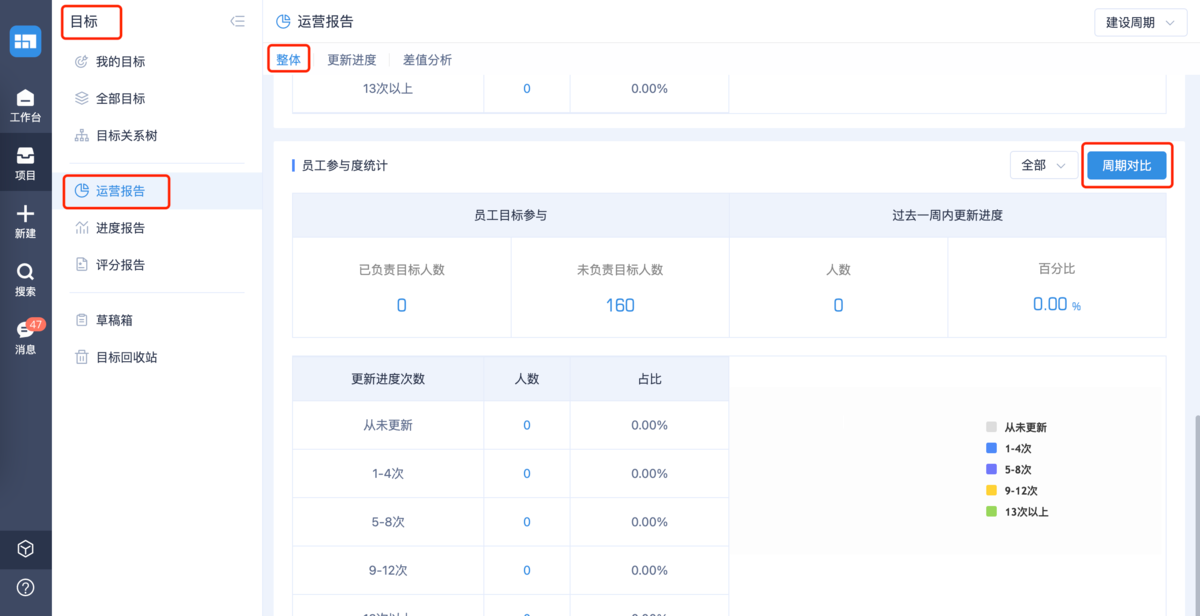The image size is (1200, 616).
Task: Open the help question mark icon
Action: point(26,587)
